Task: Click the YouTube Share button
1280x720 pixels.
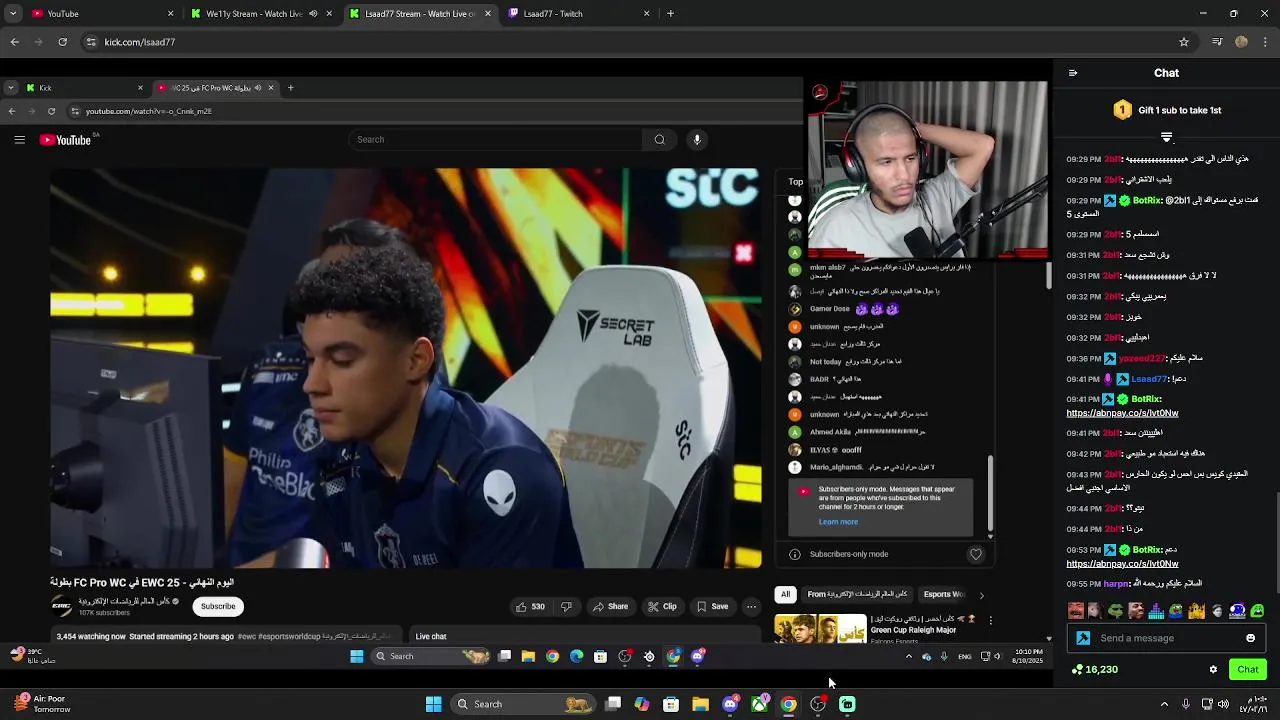Action: click(610, 607)
